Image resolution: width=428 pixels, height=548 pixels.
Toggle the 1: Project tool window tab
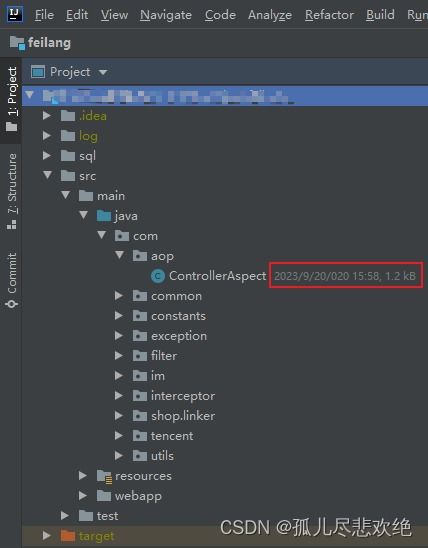point(12,99)
